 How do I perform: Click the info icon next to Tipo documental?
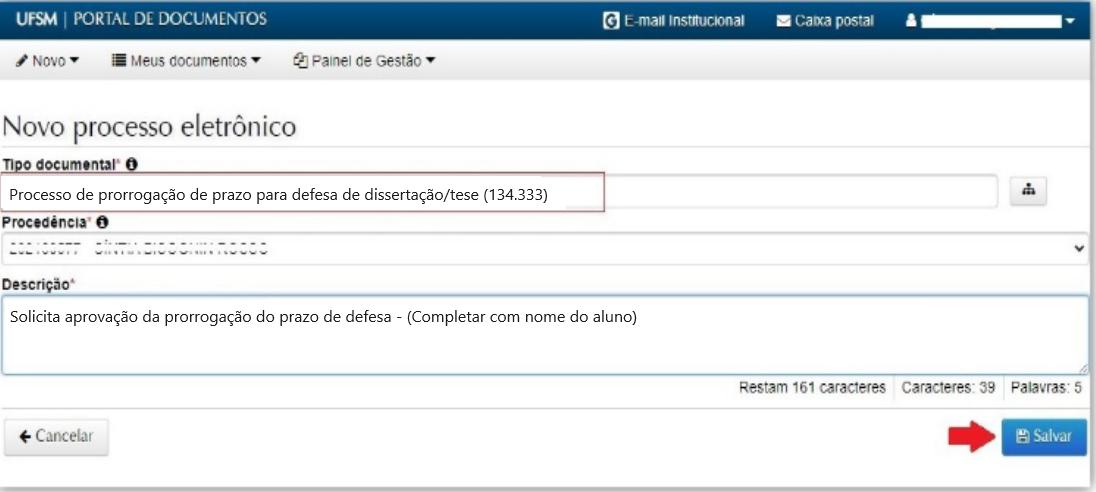[132, 164]
